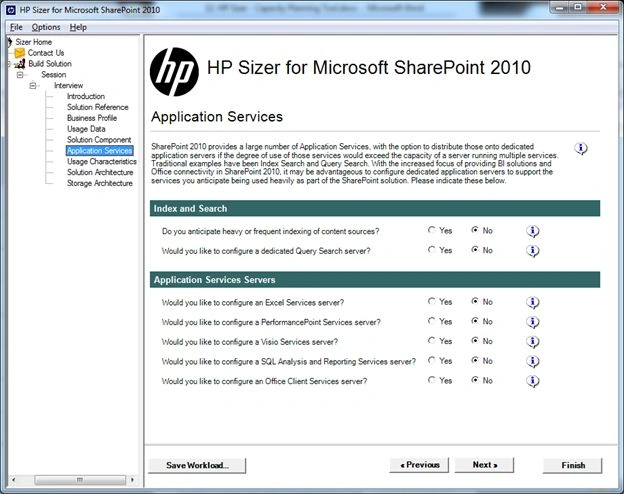Viewport: 624px width, 494px height.
Task: Maximize the HP Sizer window
Action: tap(578, 7)
